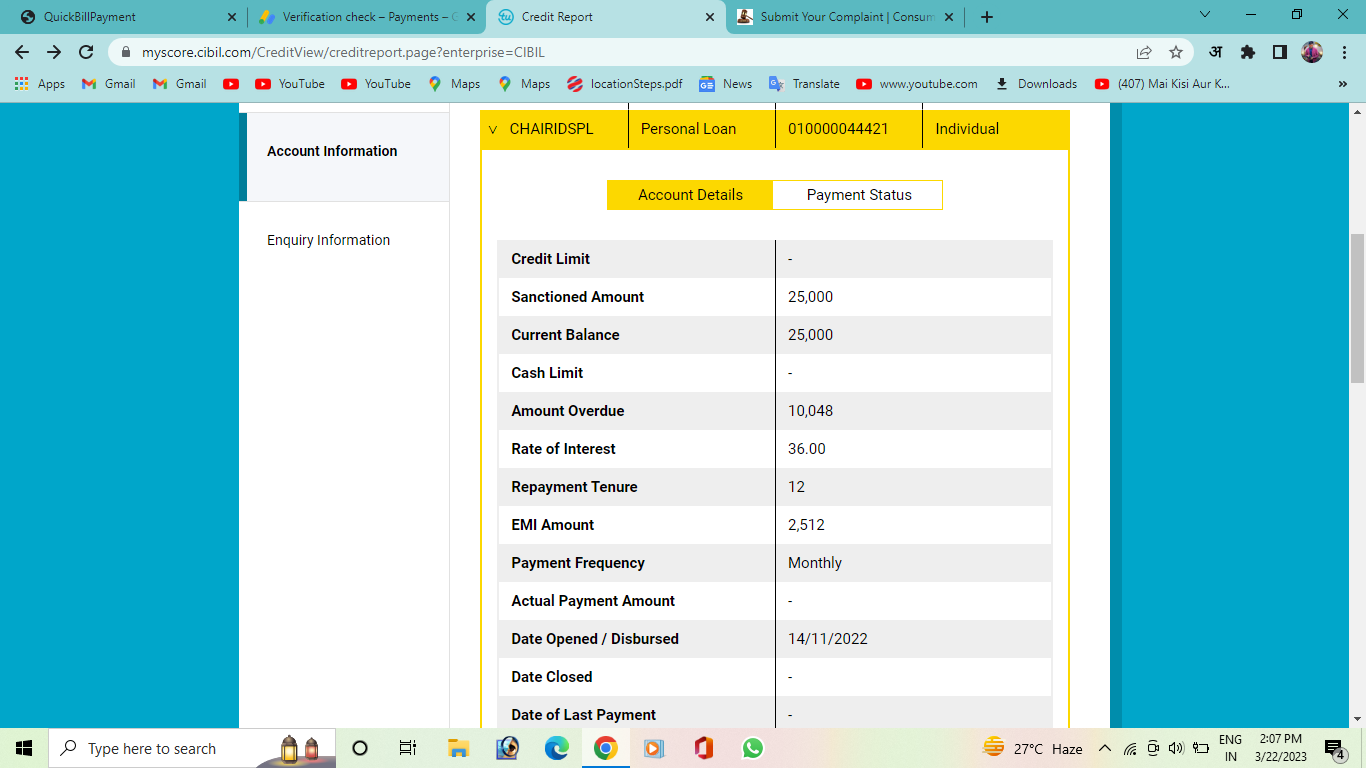Screen dimensions: 1366x768
Task: Toggle the browser side panel icon
Action: click(x=1279, y=52)
